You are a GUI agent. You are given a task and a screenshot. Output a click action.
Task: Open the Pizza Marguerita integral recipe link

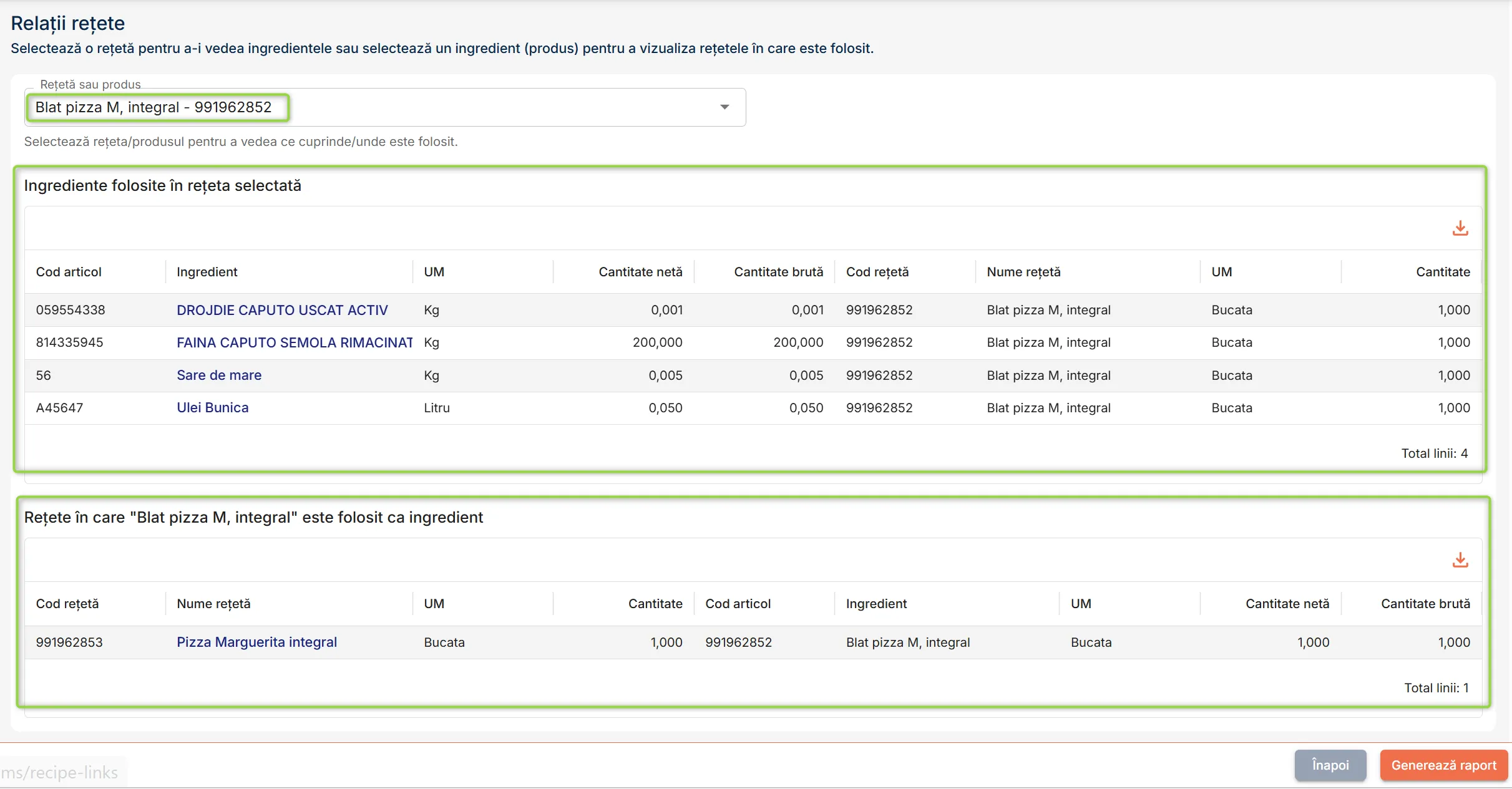[x=256, y=642]
